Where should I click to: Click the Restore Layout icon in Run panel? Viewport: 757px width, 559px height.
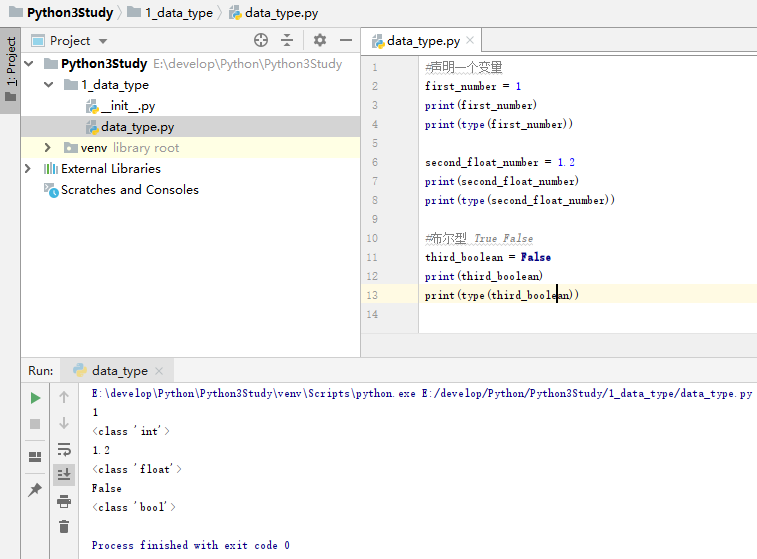pyautogui.click(x=35, y=457)
